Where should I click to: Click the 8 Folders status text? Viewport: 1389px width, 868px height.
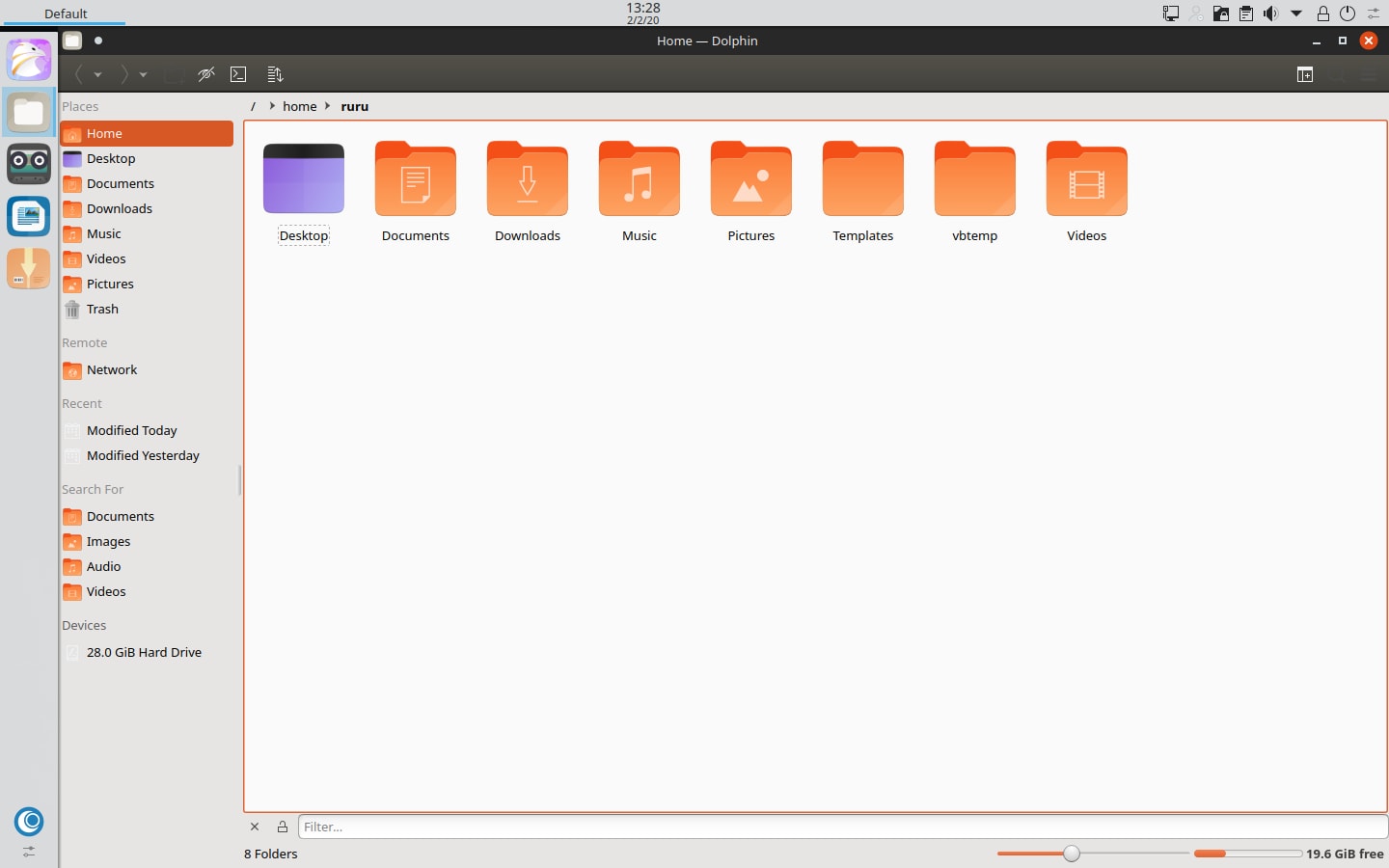click(x=271, y=854)
